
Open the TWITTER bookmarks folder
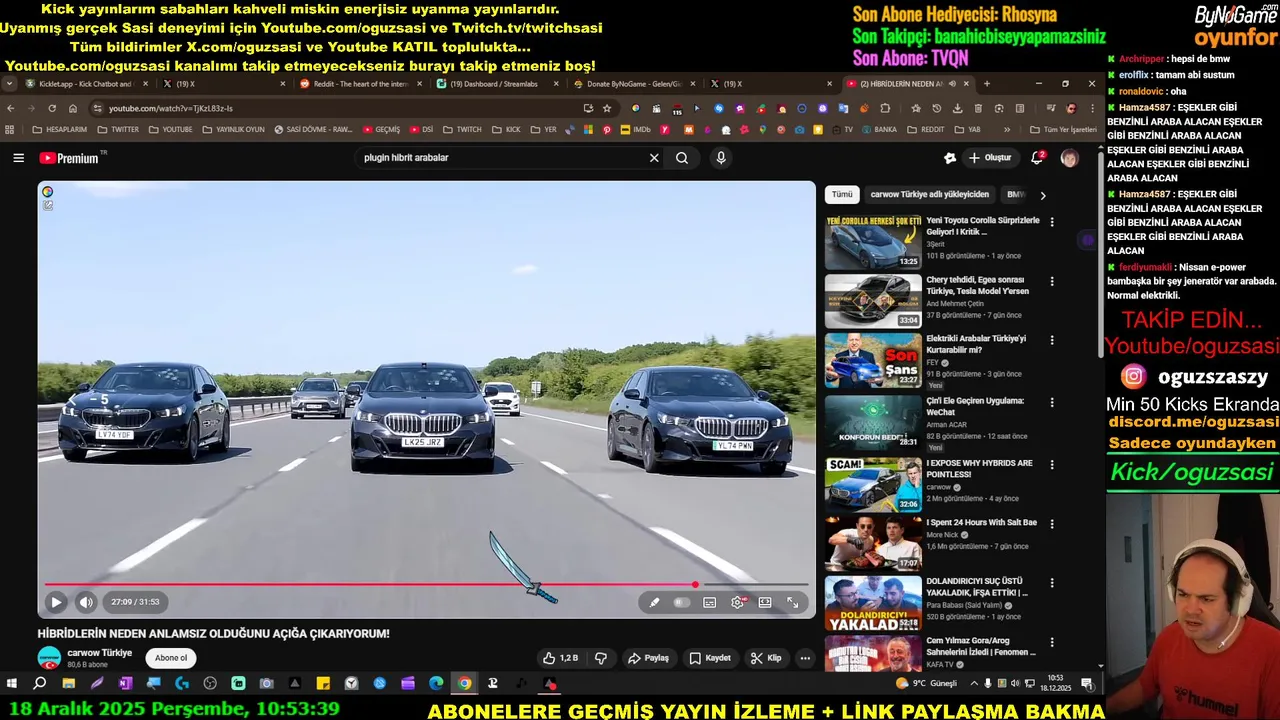pos(118,129)
